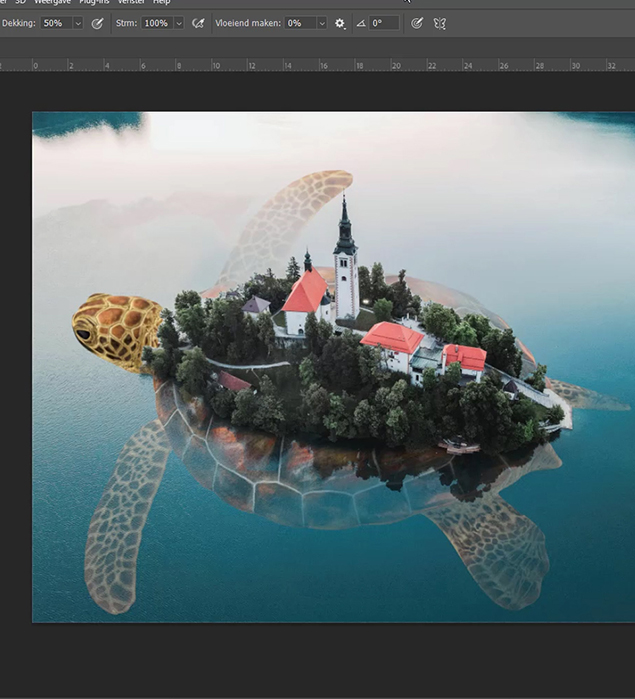The image size is (635, 699).
Task: Click the Strm: label
Action: pos(127,23)
